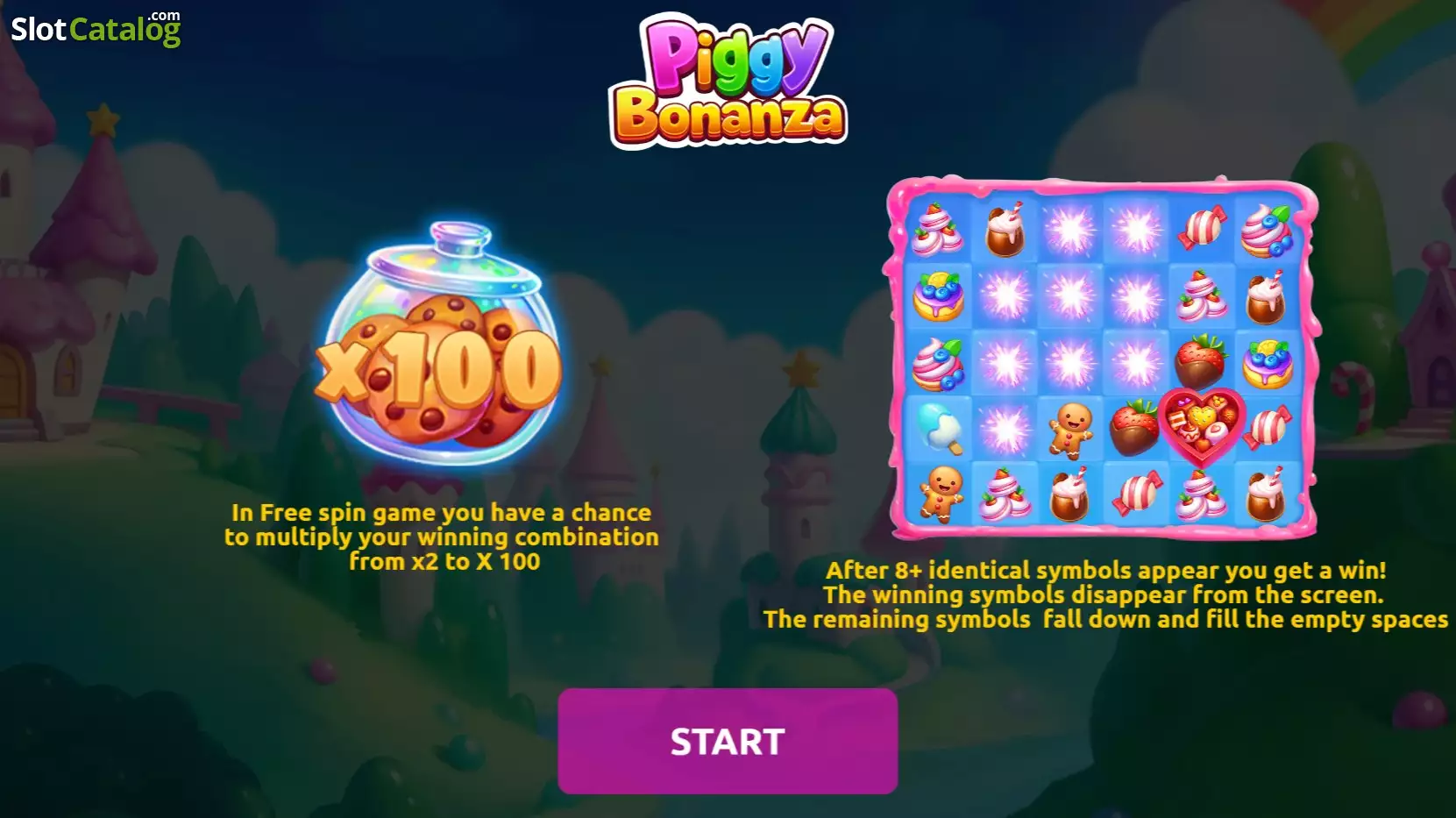Click the striped candy in top row
1456x818 pixels.
click(x=1202, y=230)
